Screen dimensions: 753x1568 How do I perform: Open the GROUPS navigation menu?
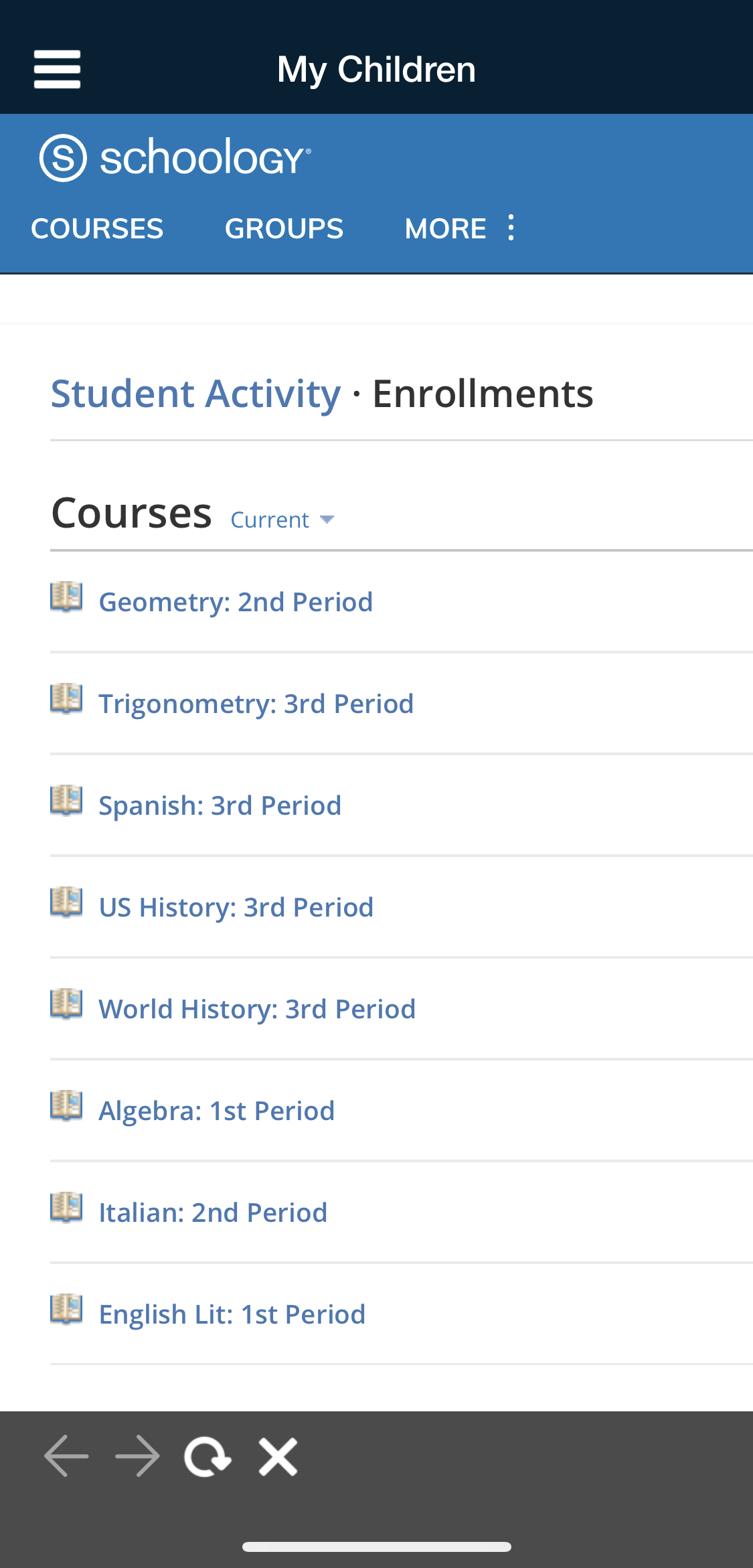[x=284, y=228]
